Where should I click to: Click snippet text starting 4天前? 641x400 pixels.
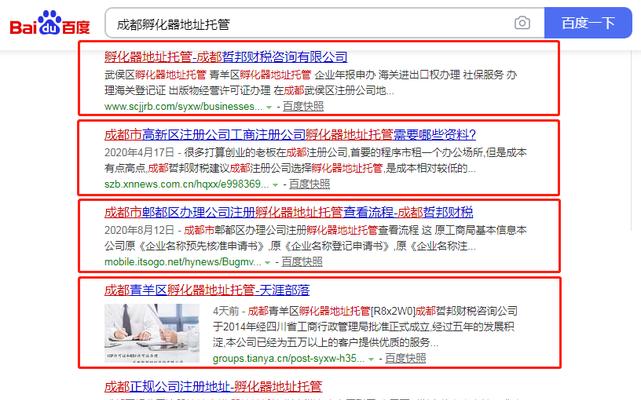[365, 326]
